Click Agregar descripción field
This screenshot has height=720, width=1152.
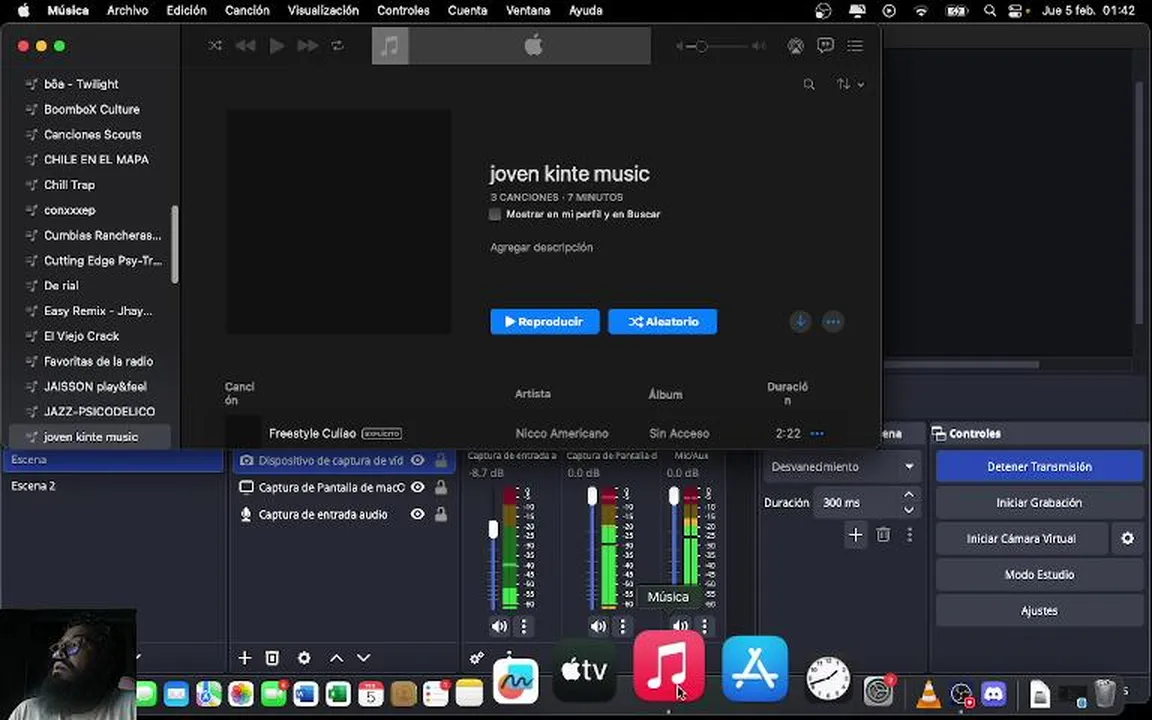pos(541,248)
